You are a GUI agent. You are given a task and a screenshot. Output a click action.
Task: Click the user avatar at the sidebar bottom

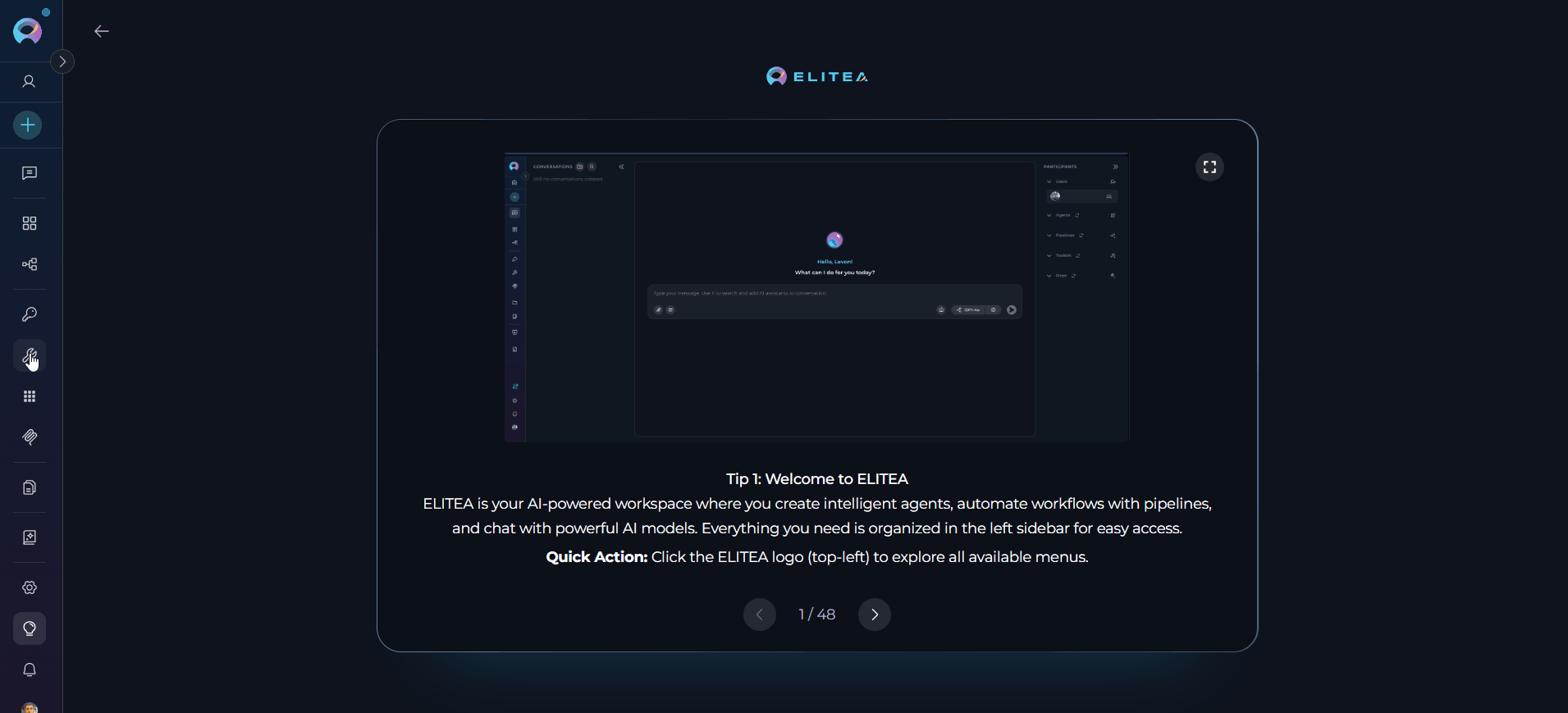coord(30,707)
